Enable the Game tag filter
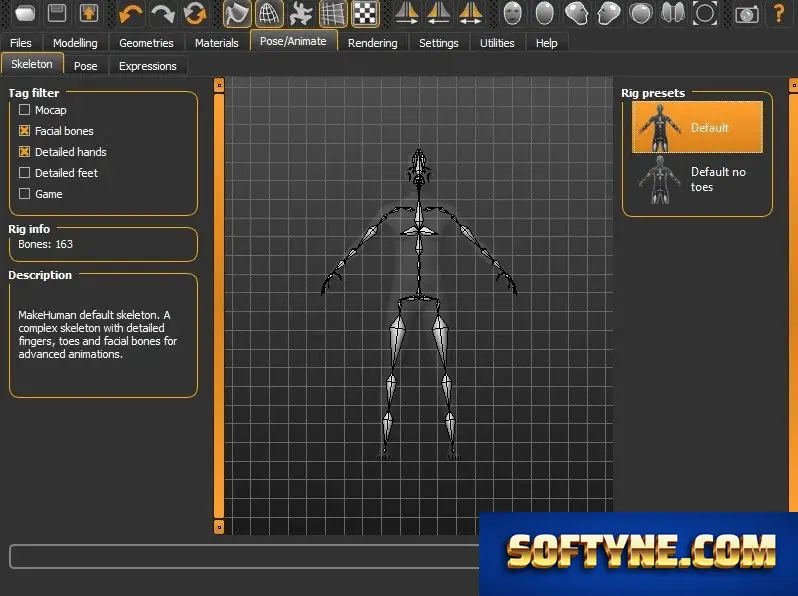The image size is (798, 596). (24, 193)
